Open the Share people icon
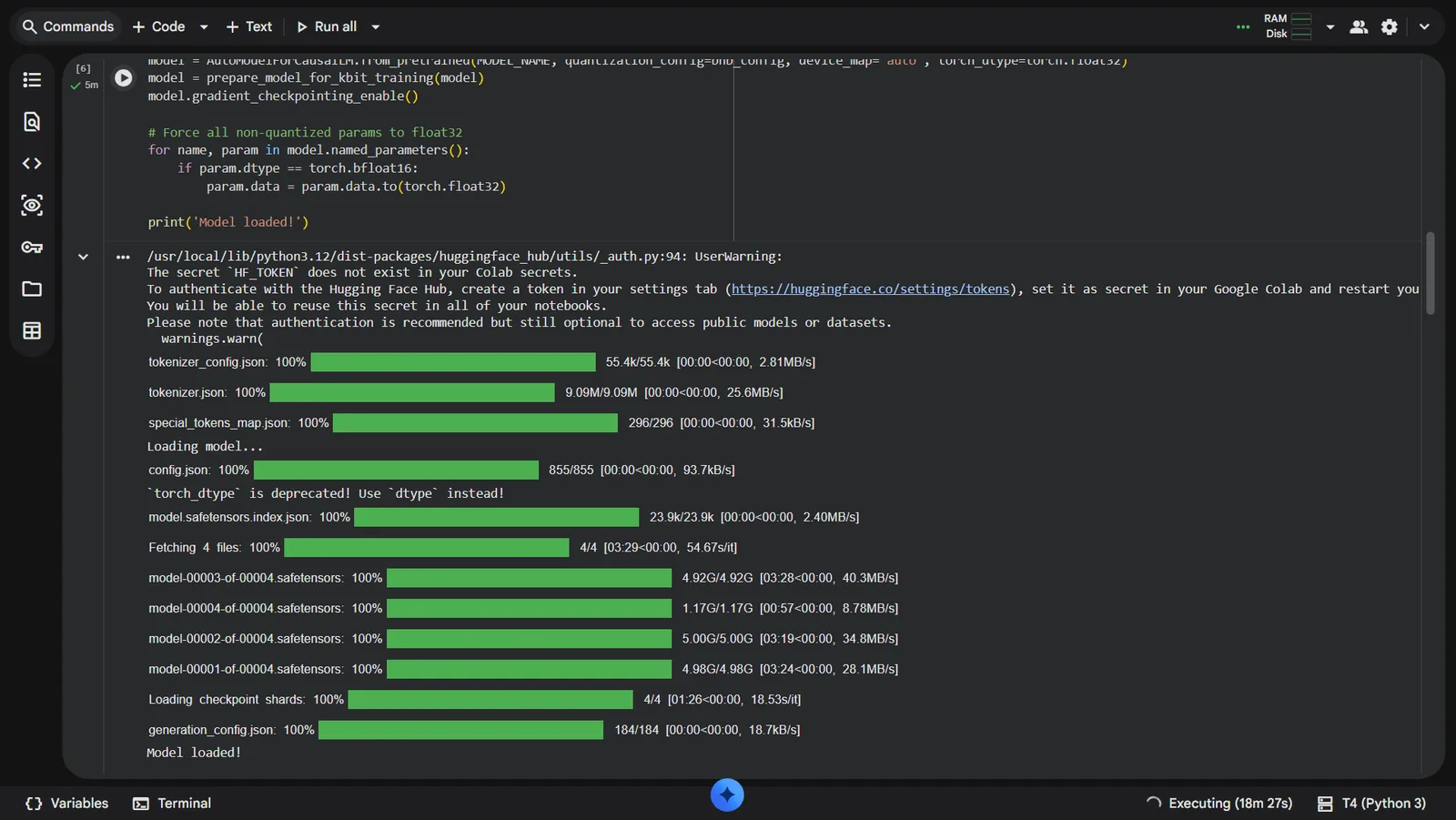The image size is (1456, 820). 1359,26
